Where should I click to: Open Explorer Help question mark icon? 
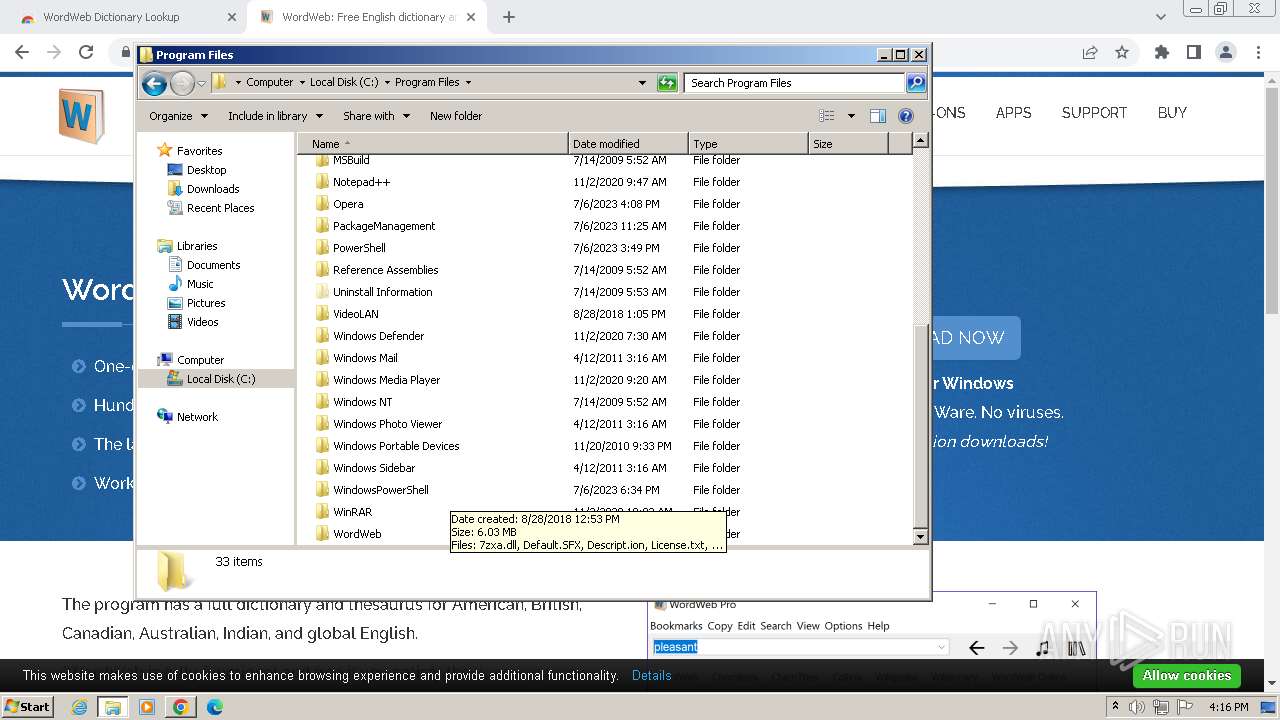[x=906, y=116]
